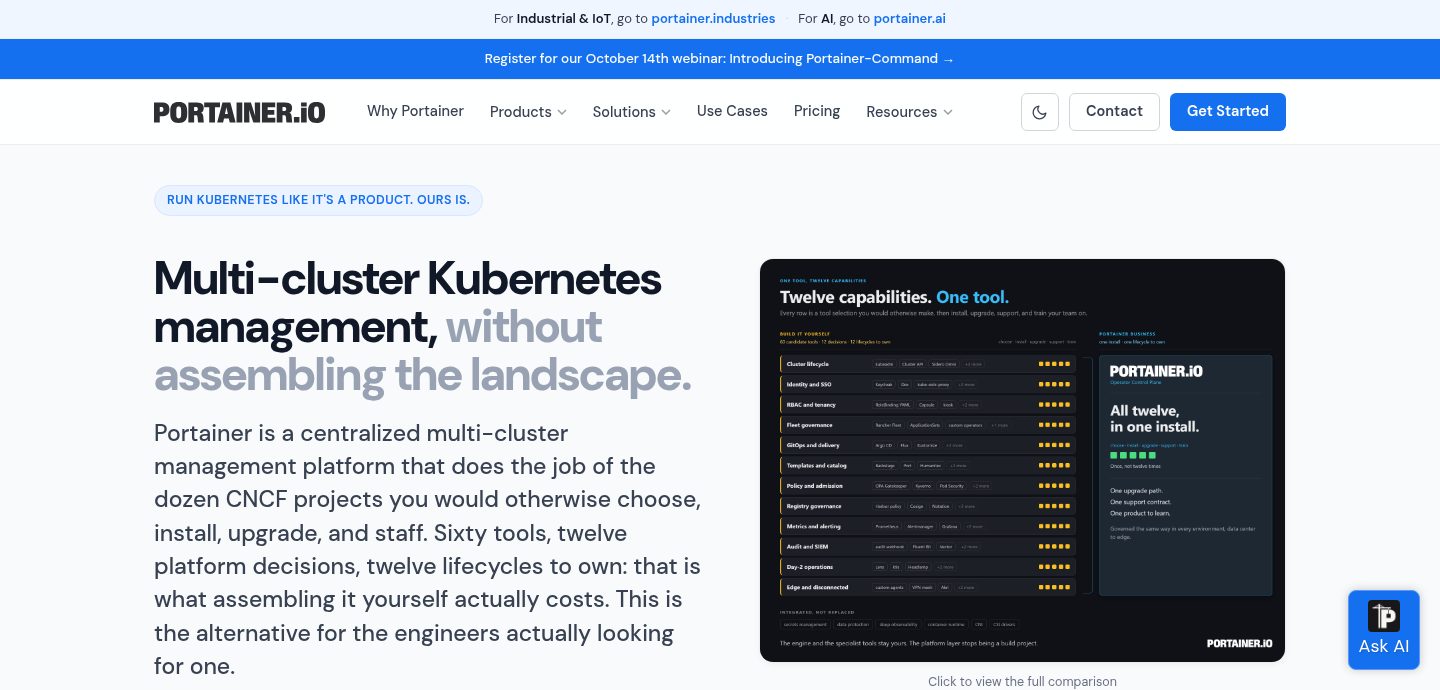Click the Contact button
1440x690 pixels.
1114,112
